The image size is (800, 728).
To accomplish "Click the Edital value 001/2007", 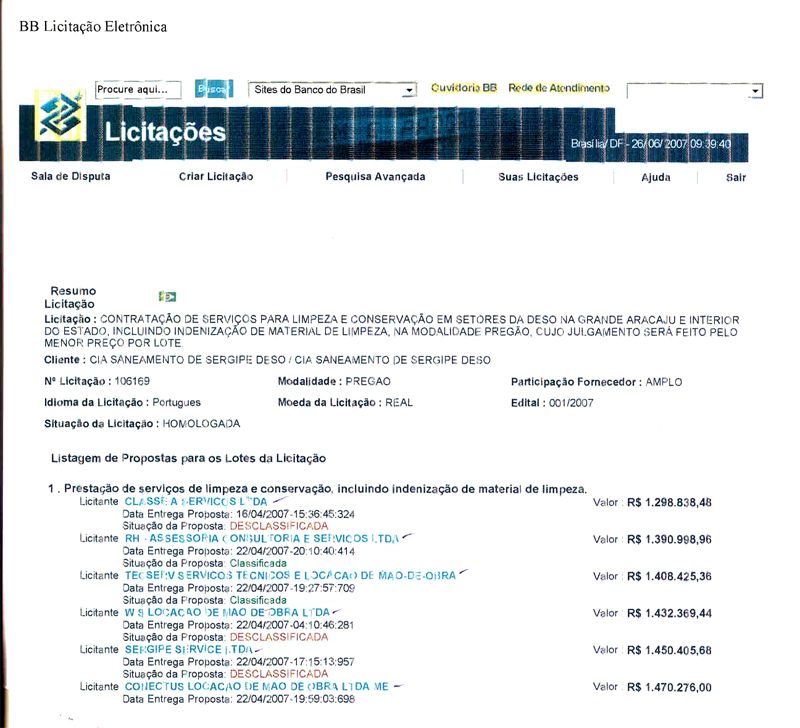I will pos(571,403).
